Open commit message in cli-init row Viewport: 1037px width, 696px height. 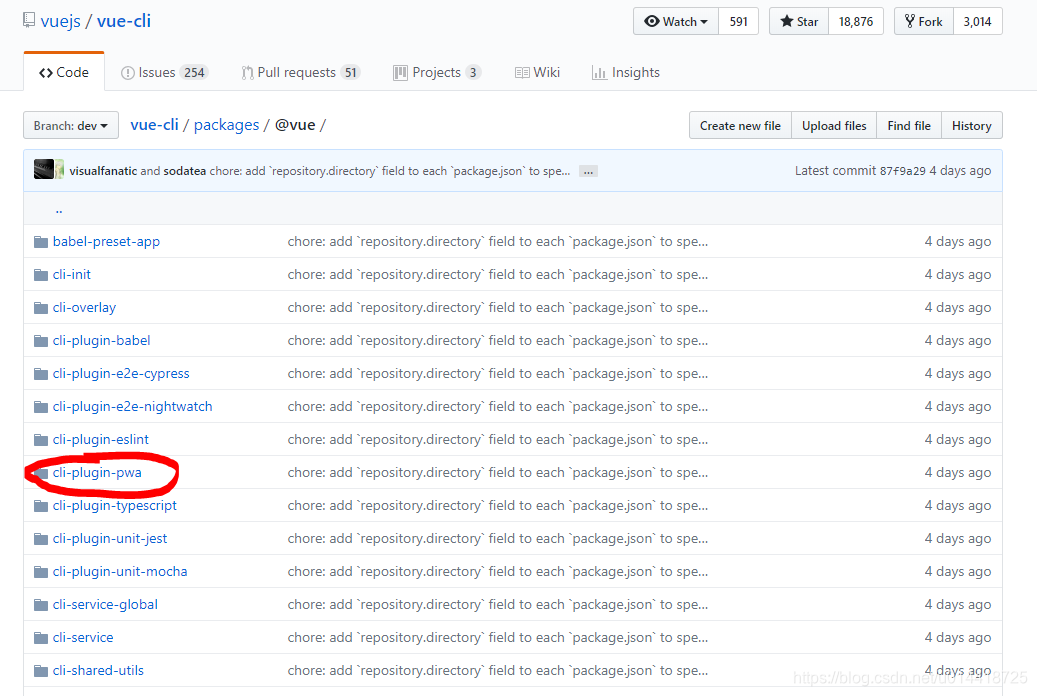(x=497, y=275)
